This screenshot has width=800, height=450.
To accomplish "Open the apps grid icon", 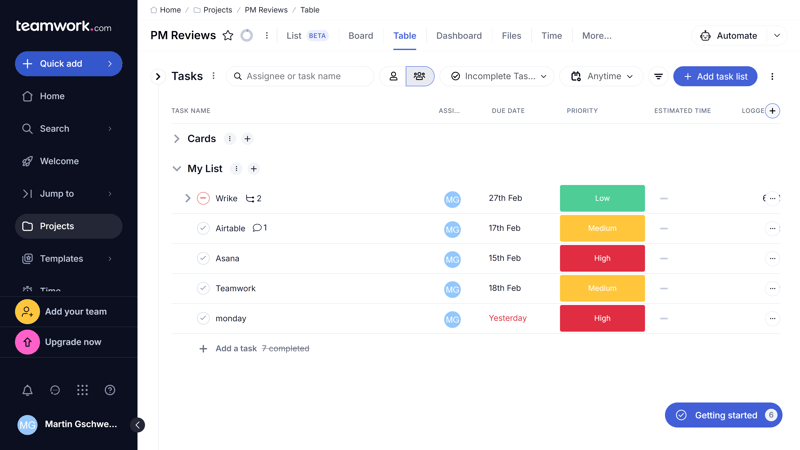I will (82, 390).
